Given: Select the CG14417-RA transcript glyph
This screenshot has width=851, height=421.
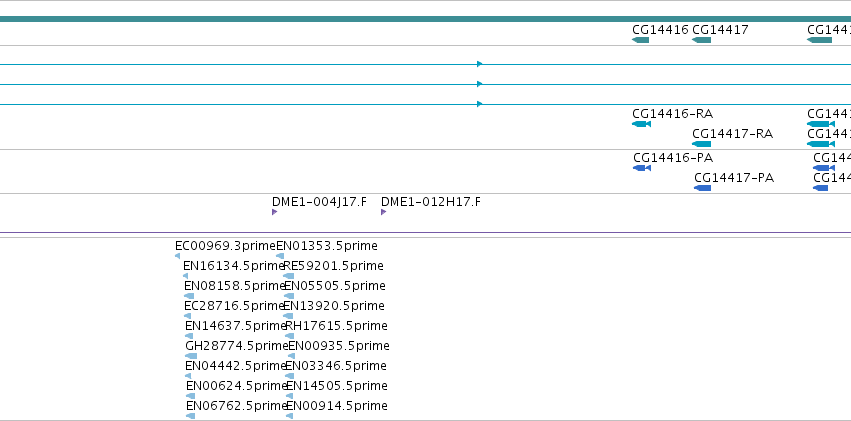Looking at the screenshot, I should tap(701, 144).
